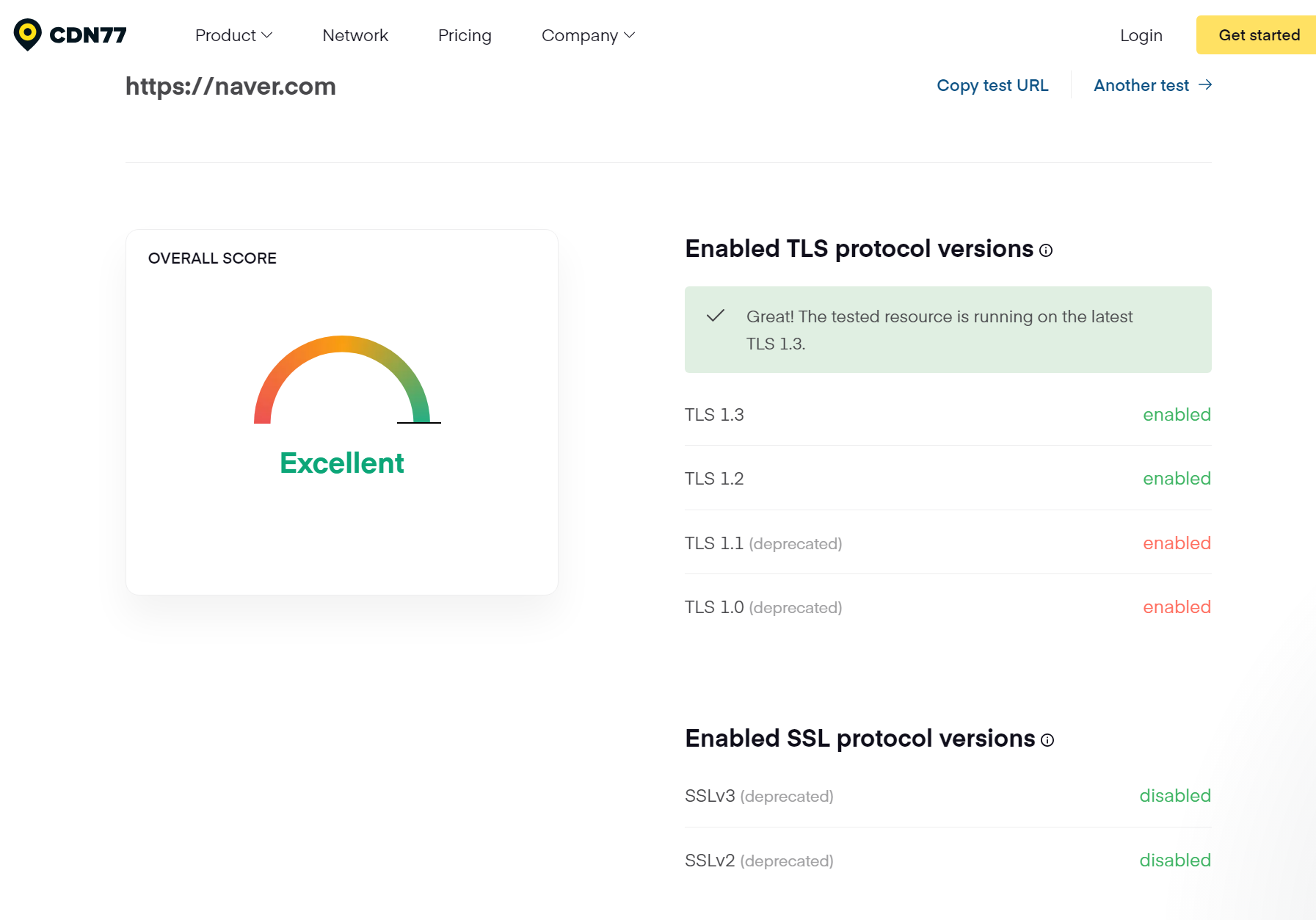This screenshot has height=920, width=1316.
Task: Click the enabled status for TLS 1.1
Action: [x=1177, y=543]
